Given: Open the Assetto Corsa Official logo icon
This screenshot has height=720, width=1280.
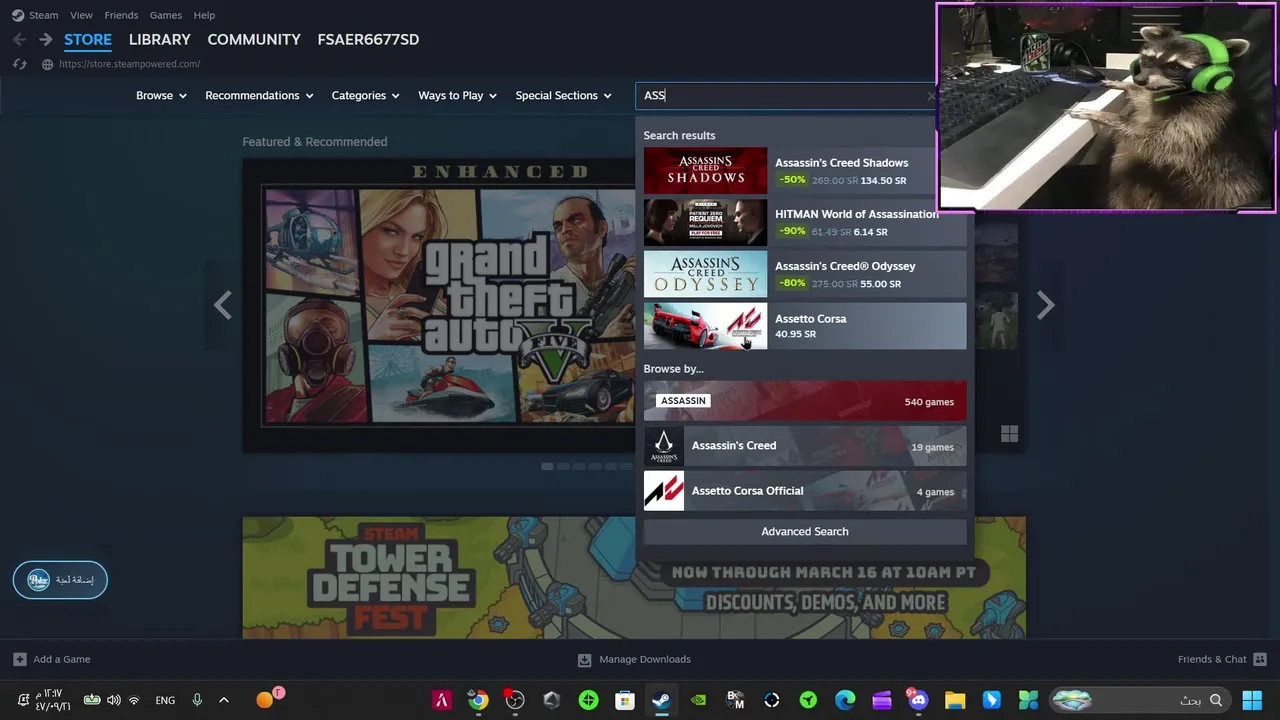Looking at the screenshot, I should (664, 491).
